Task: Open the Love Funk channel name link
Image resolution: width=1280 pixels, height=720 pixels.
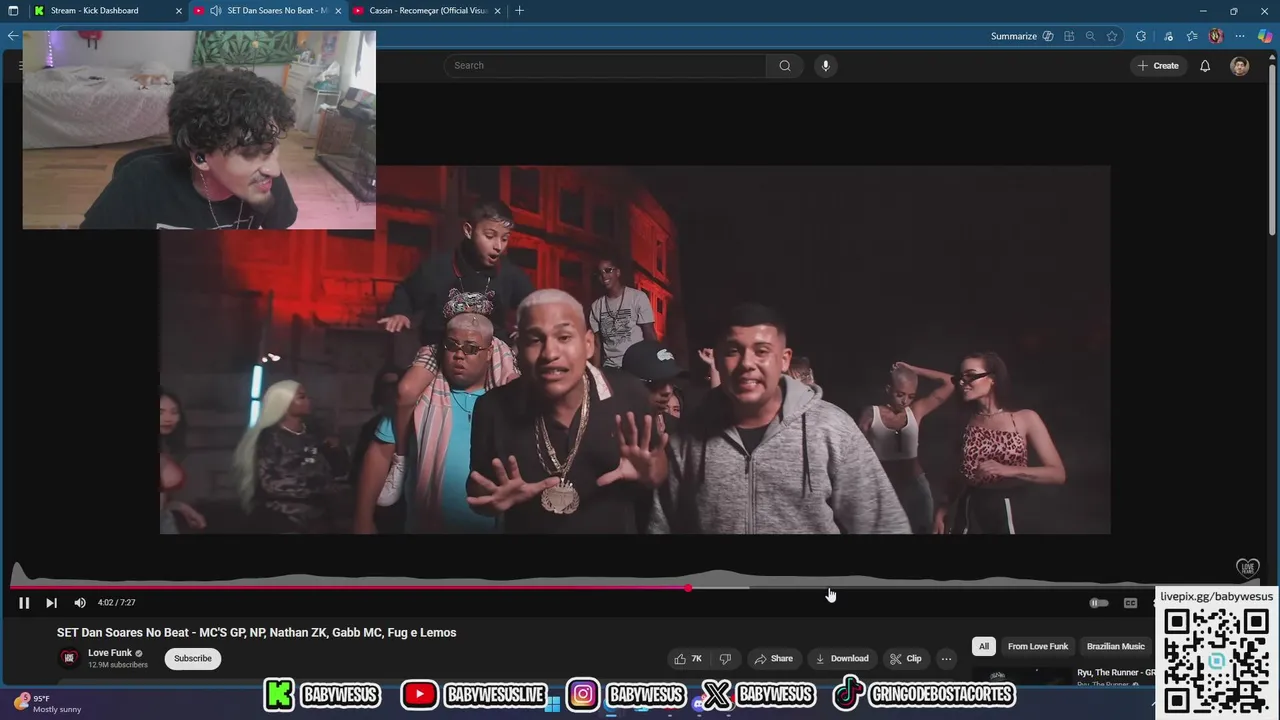Action: pos(110,653)
